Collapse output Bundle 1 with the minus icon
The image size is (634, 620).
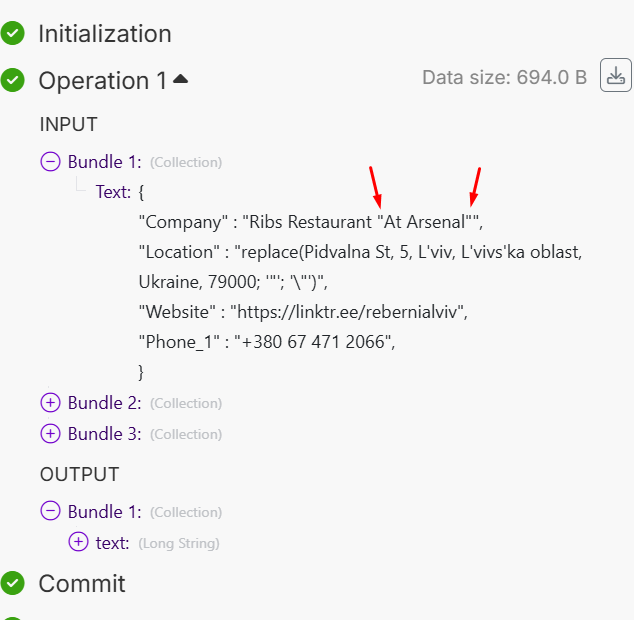(50, 511)
